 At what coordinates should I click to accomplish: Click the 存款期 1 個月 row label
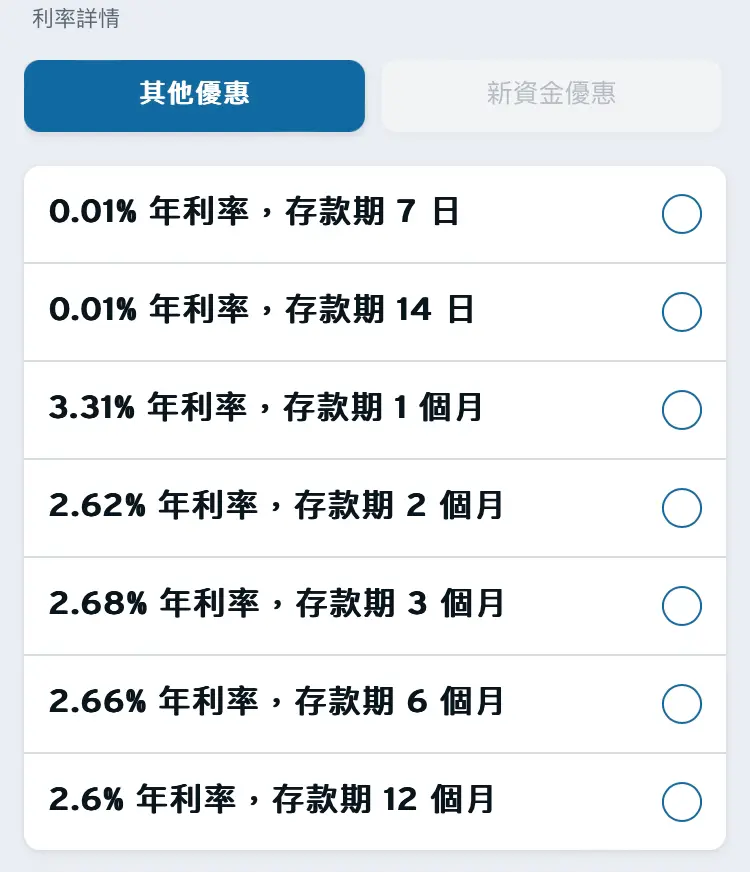click(x=383, y=407)
